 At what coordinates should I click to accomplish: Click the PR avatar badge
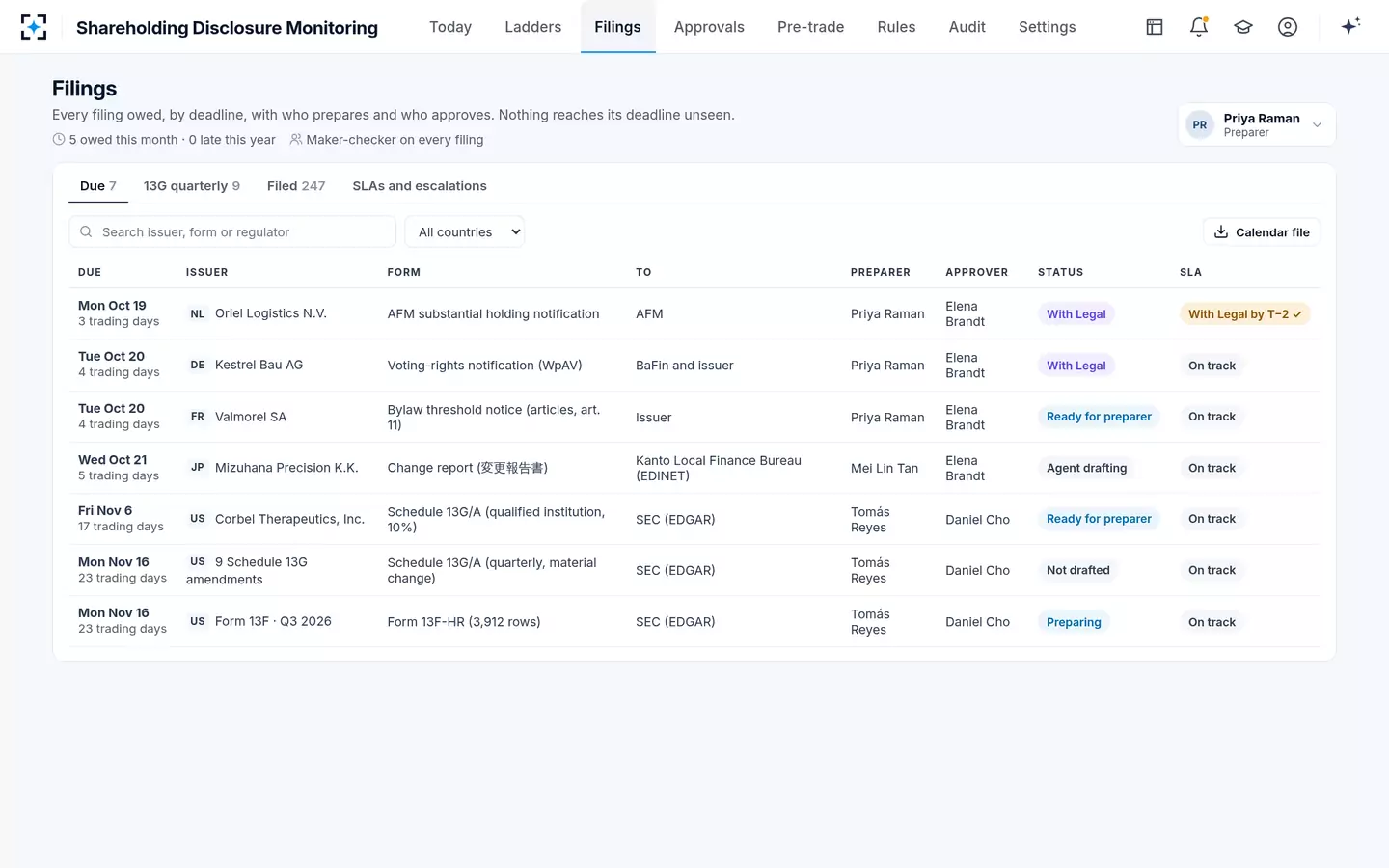point(1200,125)
